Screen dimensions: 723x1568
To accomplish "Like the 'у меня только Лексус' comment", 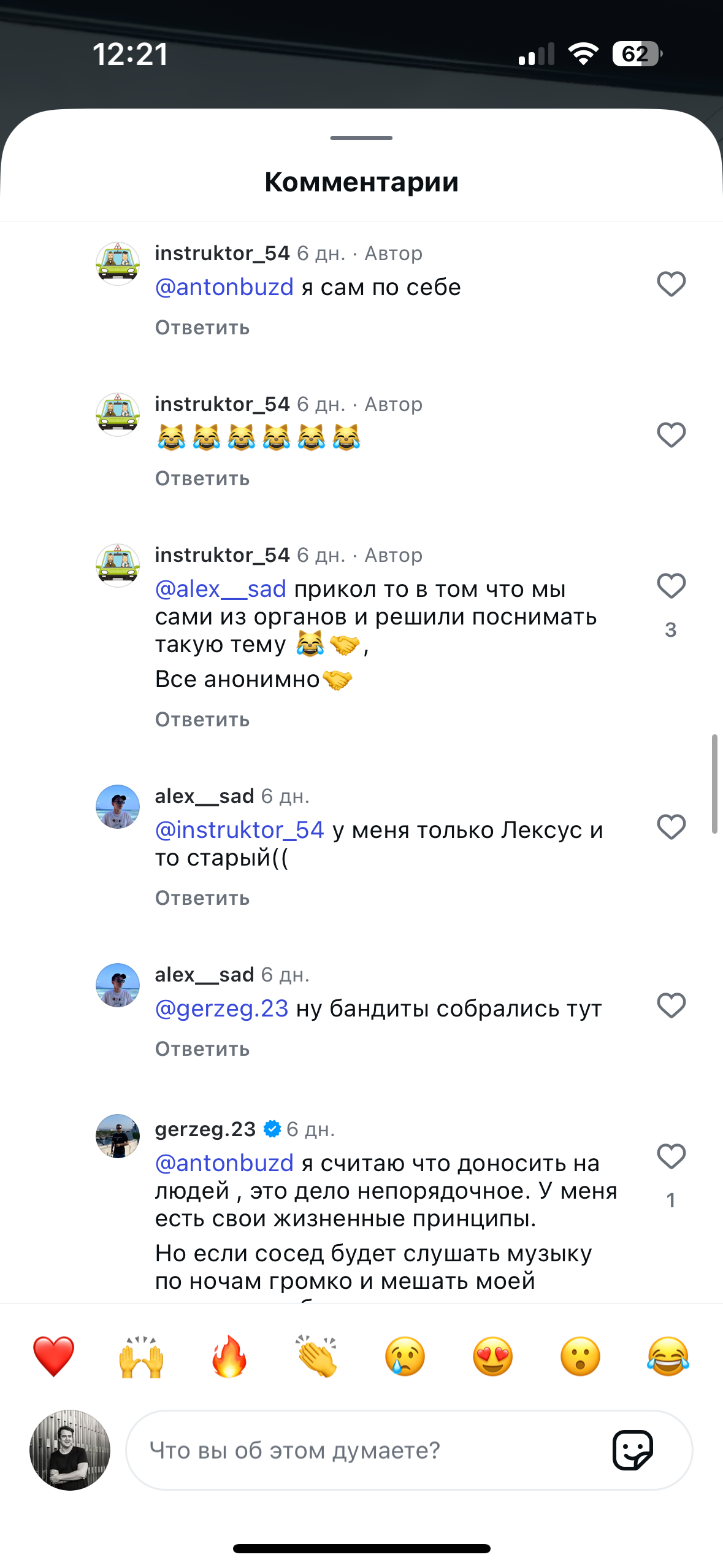I will [x=671, y=827].
